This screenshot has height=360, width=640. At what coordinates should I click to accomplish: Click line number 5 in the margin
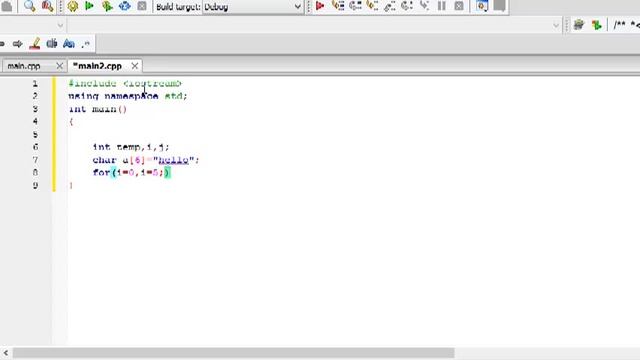[35, 134]
